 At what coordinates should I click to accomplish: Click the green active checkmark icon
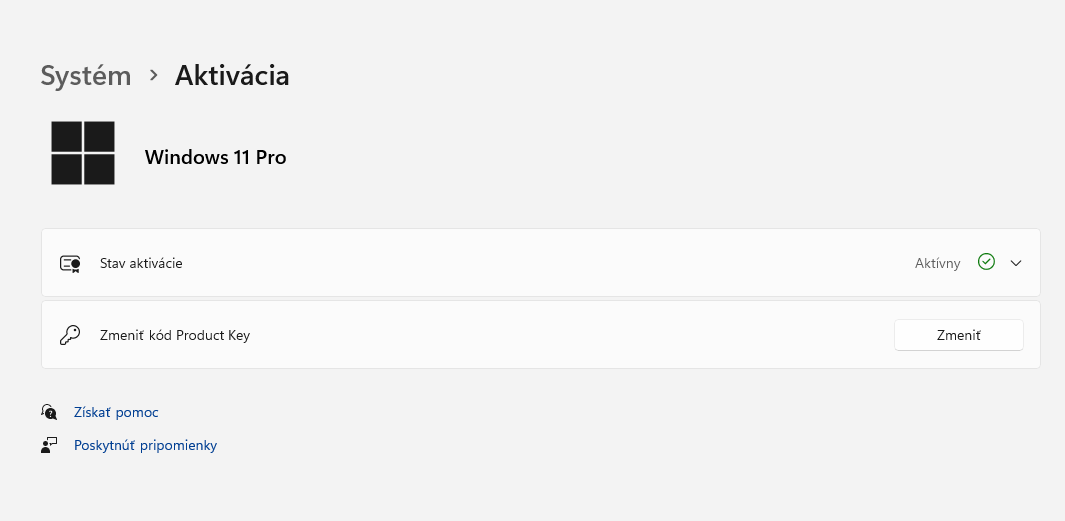click(986, 262)
